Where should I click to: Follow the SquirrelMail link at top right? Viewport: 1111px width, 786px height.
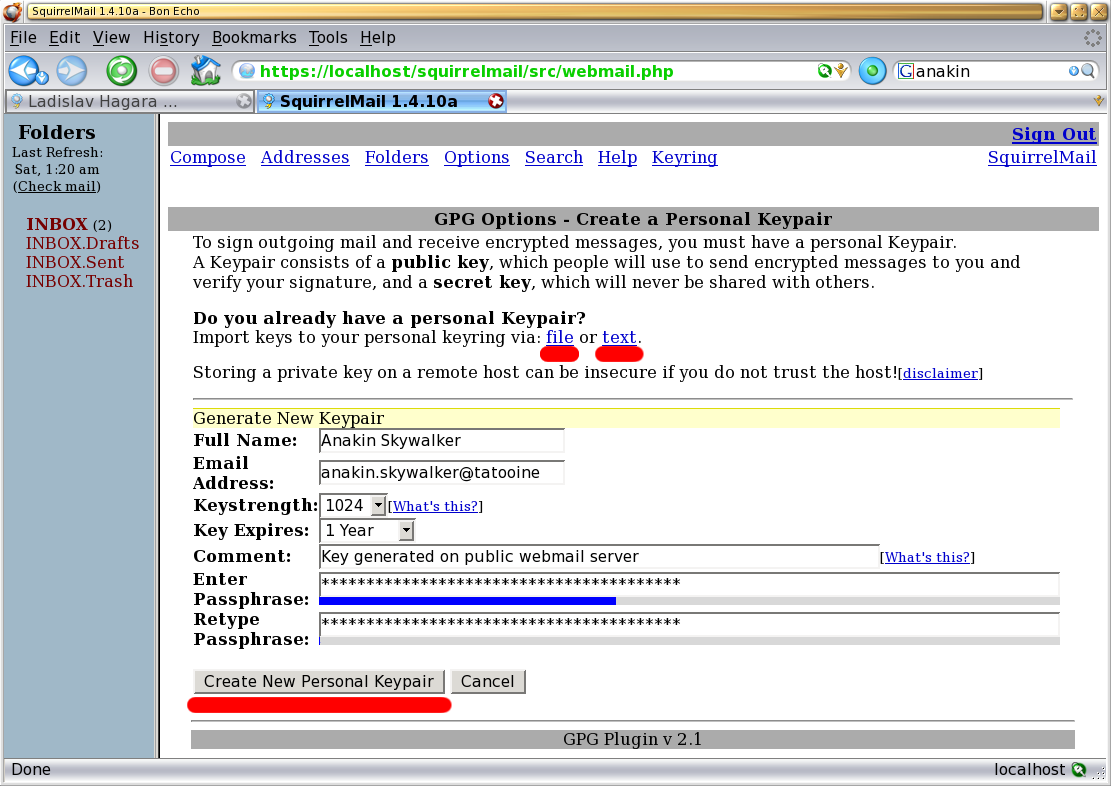coord(1042,157)
